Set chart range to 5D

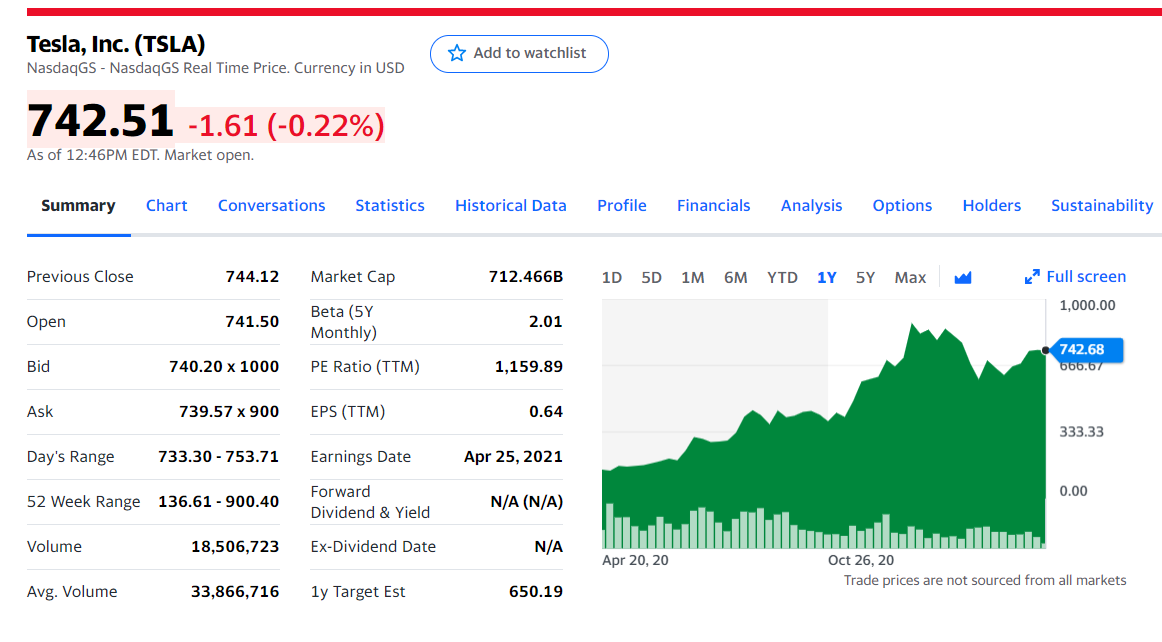point(651,277)
